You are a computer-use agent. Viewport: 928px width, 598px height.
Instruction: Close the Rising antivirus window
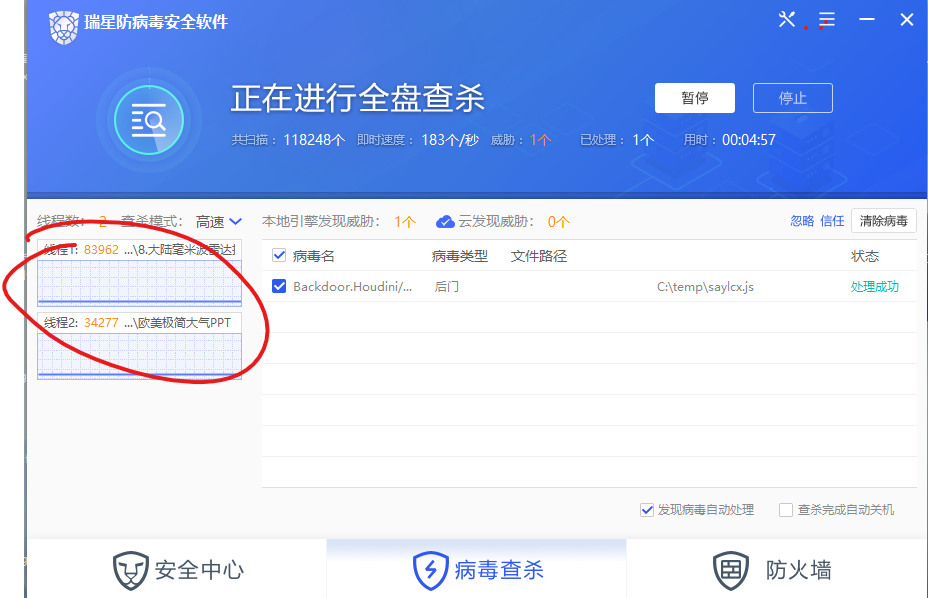907,20
